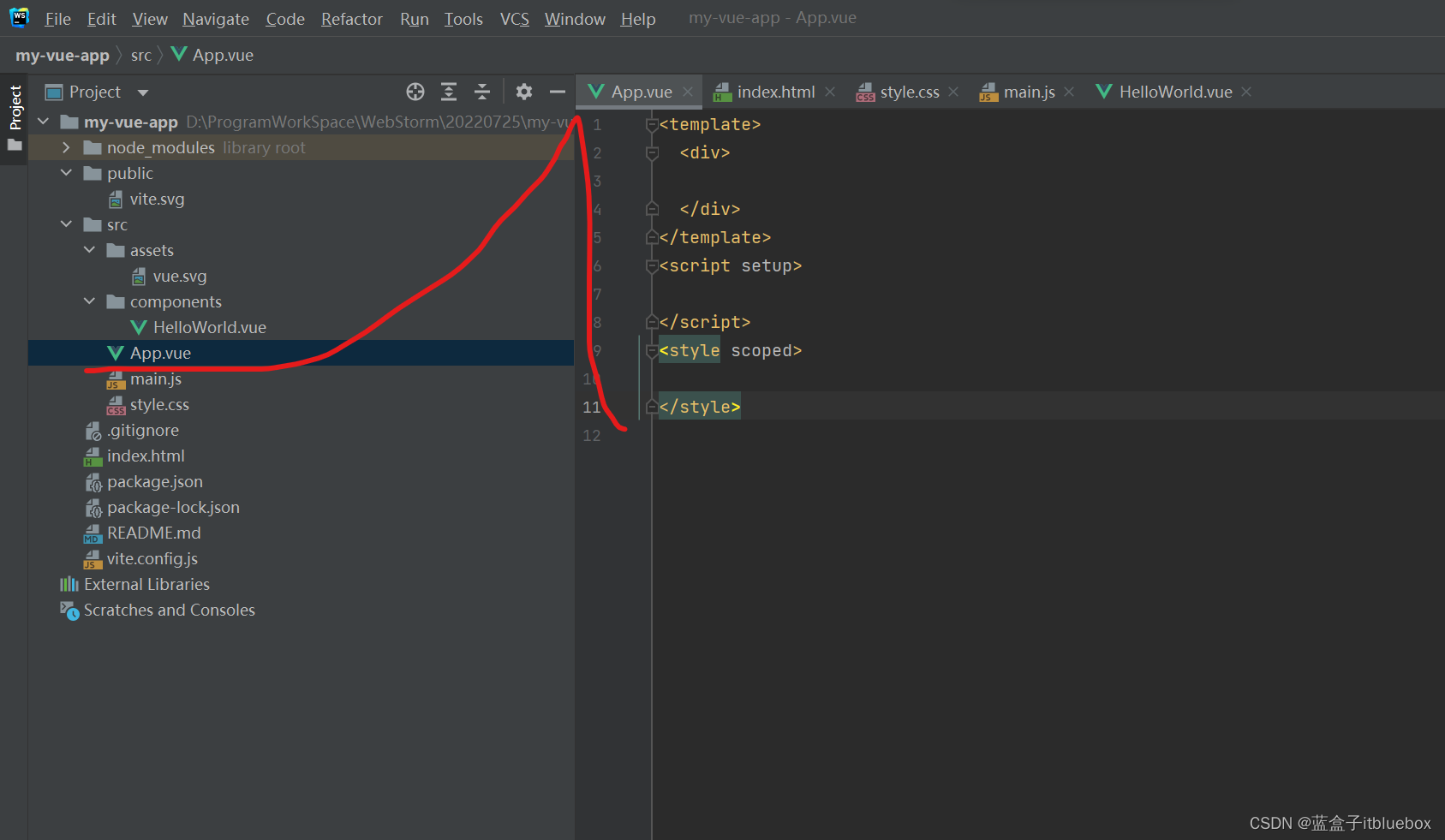This screenshot has width=1445, height=840.
Task: Collapse the public folder
Action: click(x=66, y=173)
